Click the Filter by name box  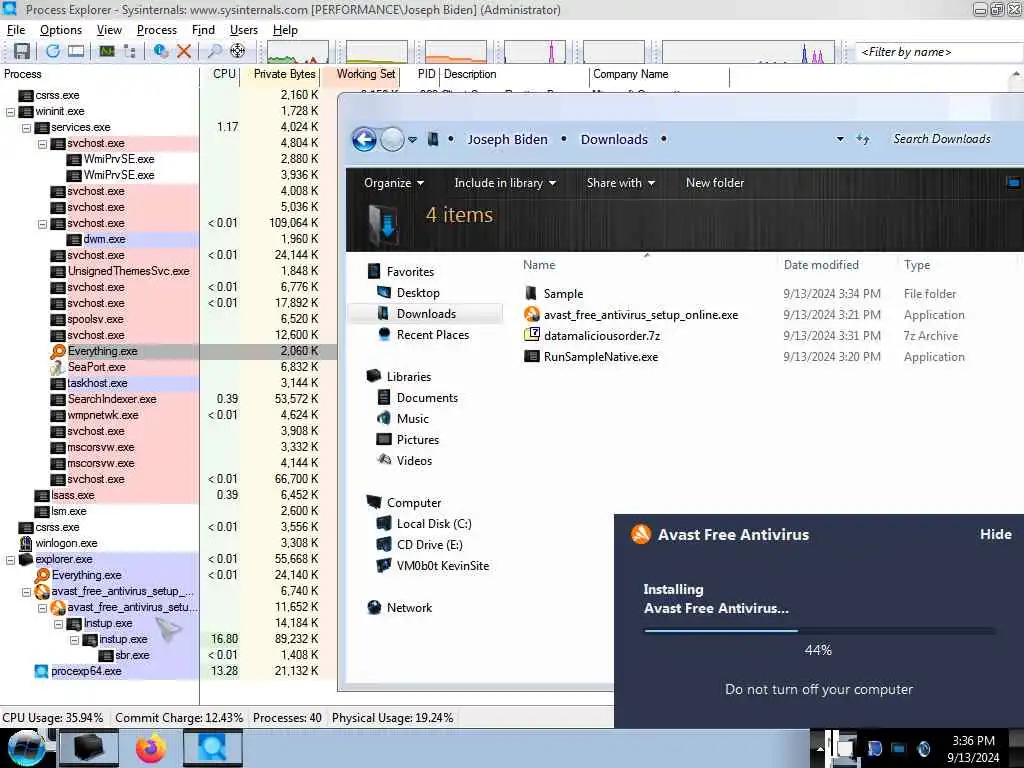tap(939, 52)
